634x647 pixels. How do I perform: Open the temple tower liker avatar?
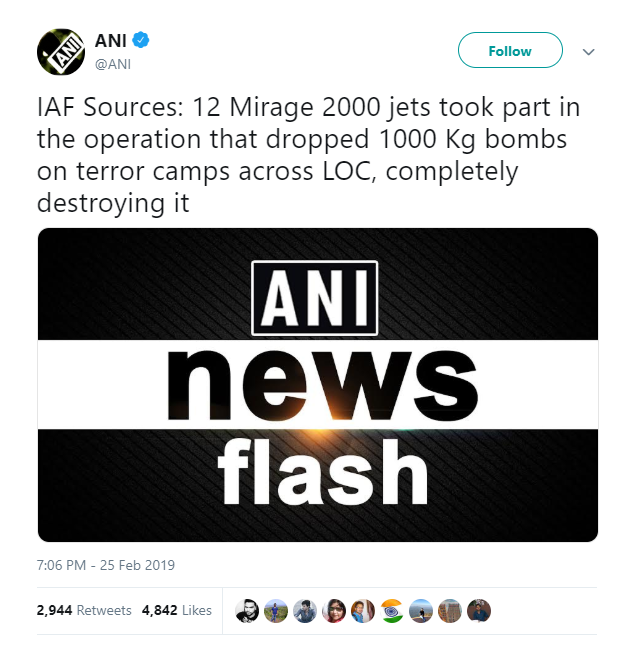click(x=450, y=611)
